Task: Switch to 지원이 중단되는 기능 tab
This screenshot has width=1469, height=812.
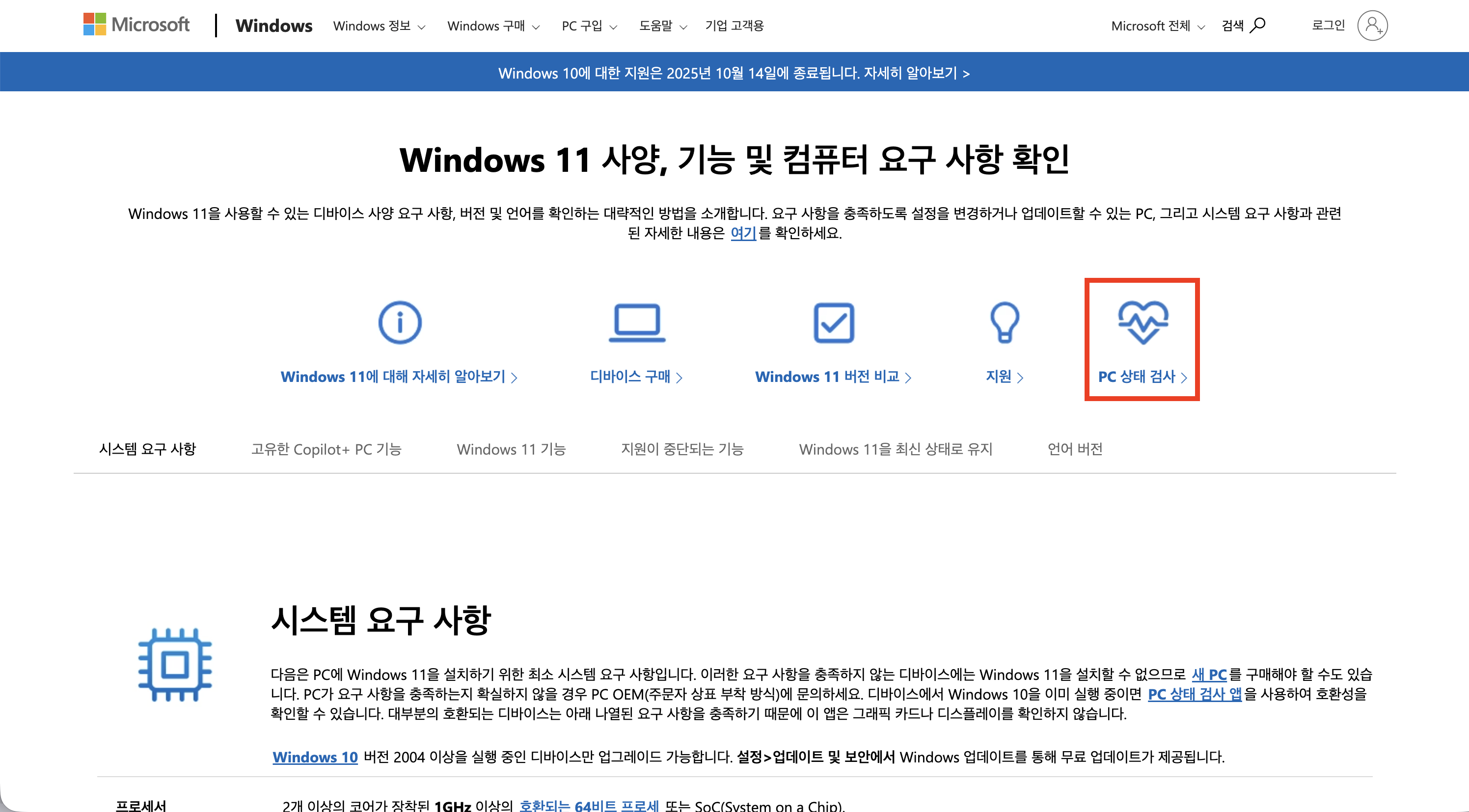Action: [682, 449]
